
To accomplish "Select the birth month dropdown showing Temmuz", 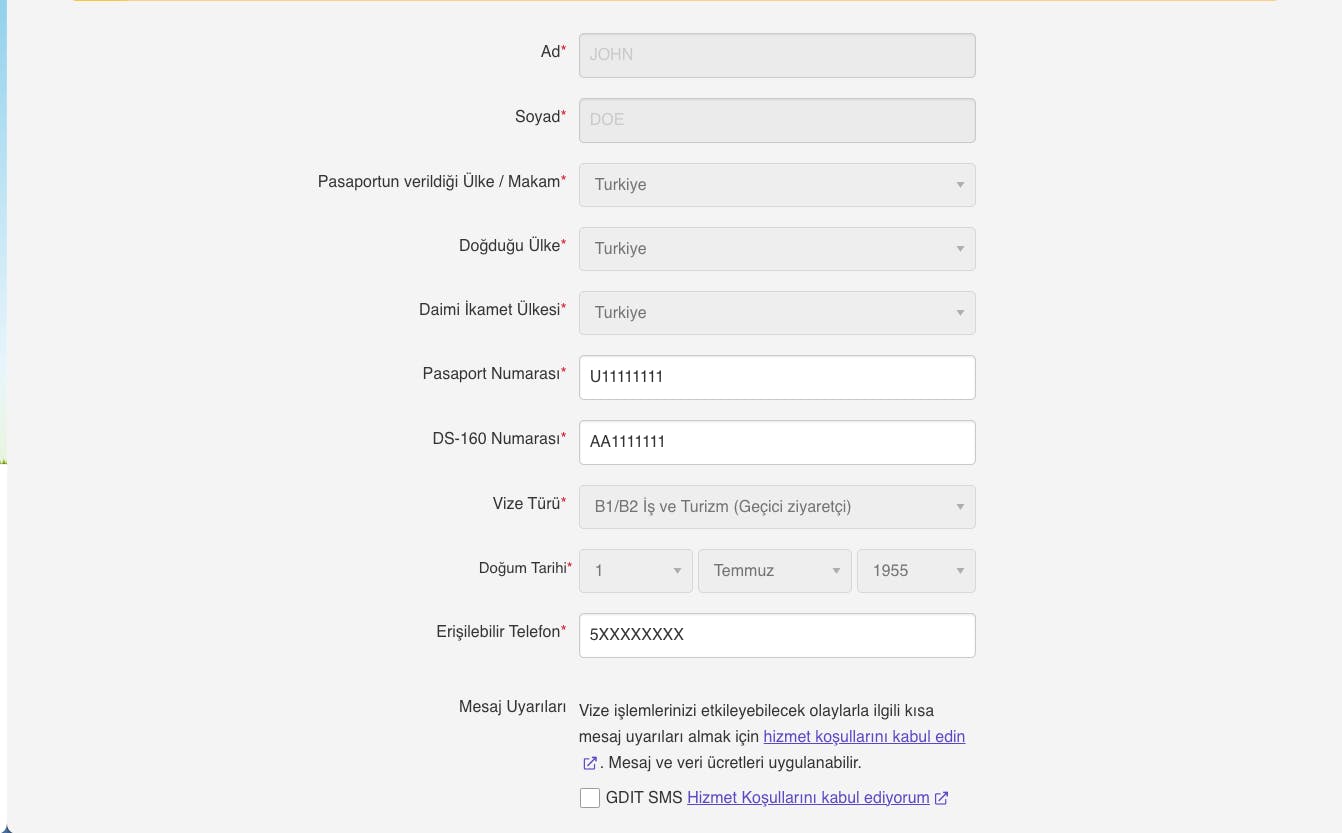I will 774,571.
